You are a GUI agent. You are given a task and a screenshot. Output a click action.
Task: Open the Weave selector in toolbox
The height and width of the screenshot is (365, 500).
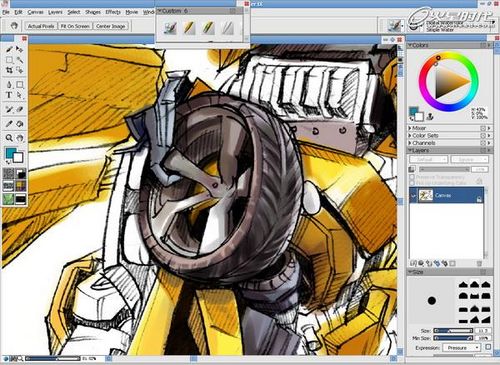point(21,186)
